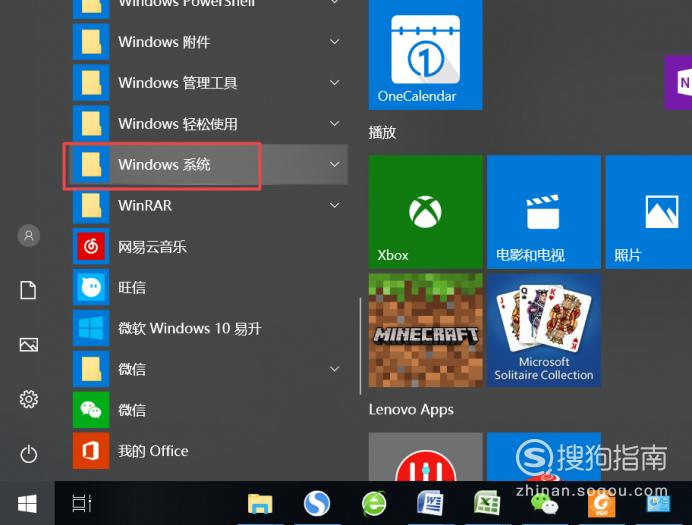This screenshot has width=692, height=525.
Task: Click the Power icon in the sidebar
Action: pyautogui.click(x=29, y=454)
